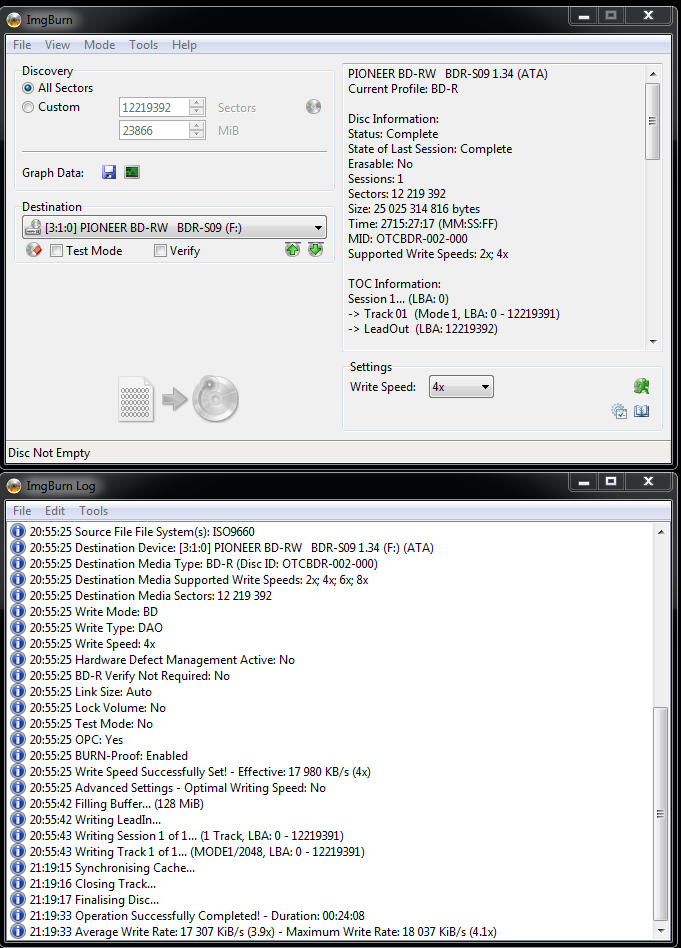Click the 'Disc Not Empty' status bar text
681x948 pixels.
[x=49, y=453]
